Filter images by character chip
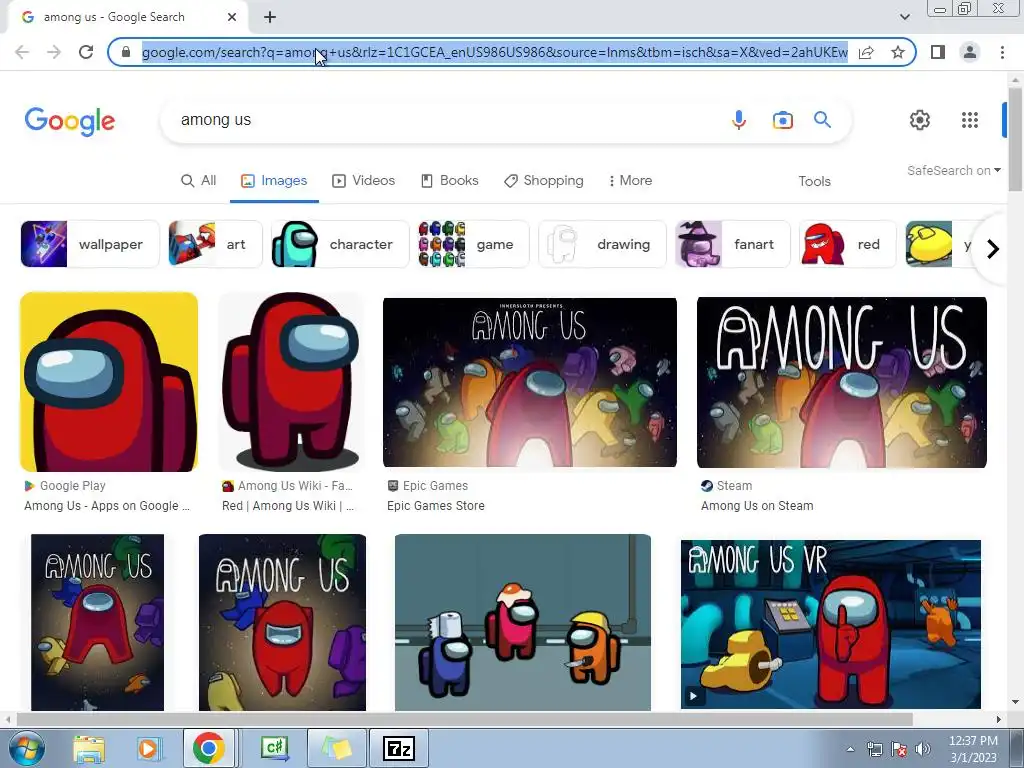This screenshot has height=768, width=1024. (x=340, y=244)
